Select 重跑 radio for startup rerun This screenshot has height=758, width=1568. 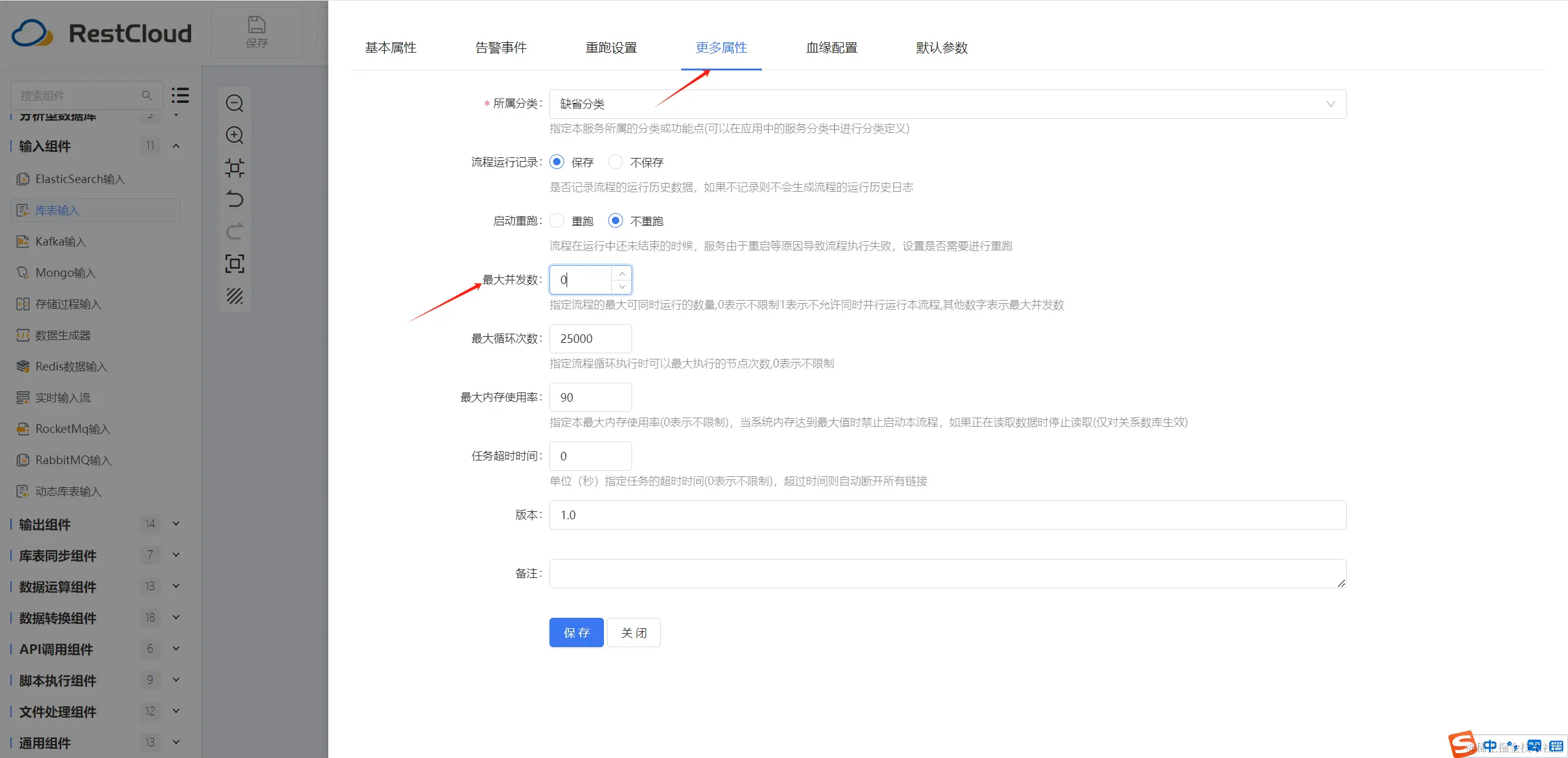coord(557,220)
